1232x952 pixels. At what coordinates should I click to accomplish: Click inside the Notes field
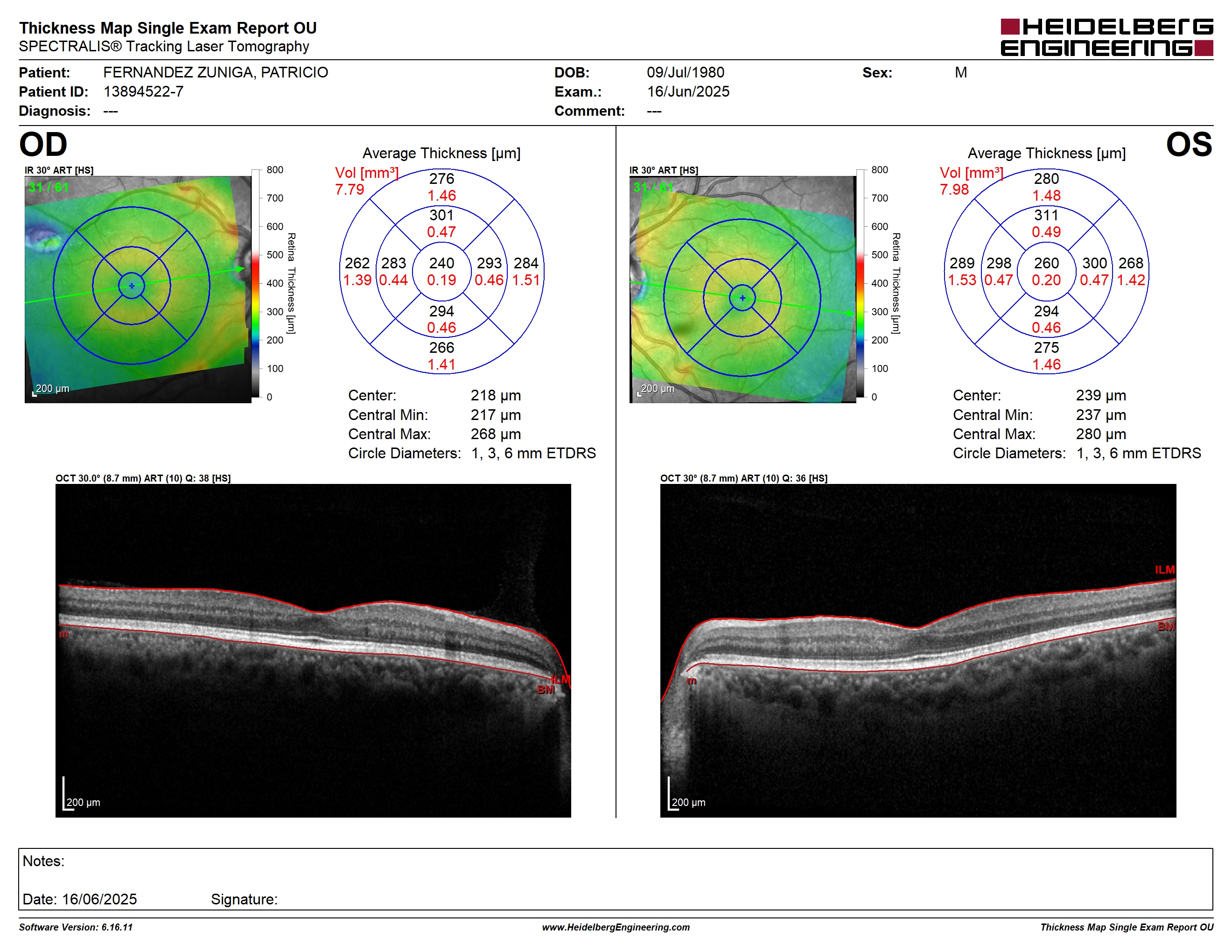click(616, 879)
